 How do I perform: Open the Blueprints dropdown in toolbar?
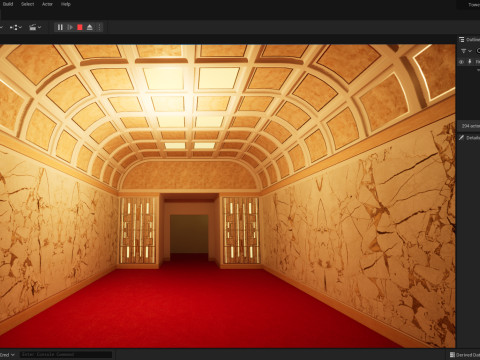16,27
